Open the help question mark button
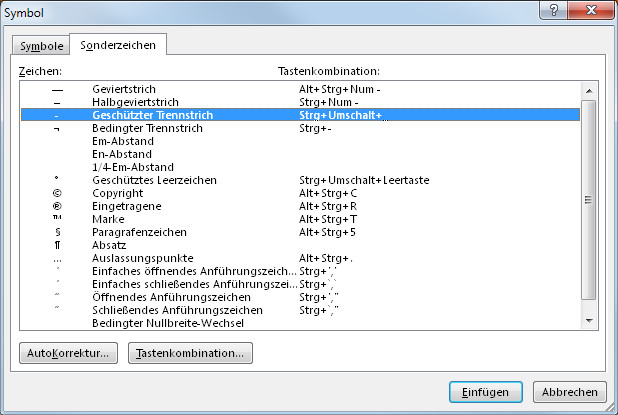The width and height of the screenshot is (618, 415). 553,10
